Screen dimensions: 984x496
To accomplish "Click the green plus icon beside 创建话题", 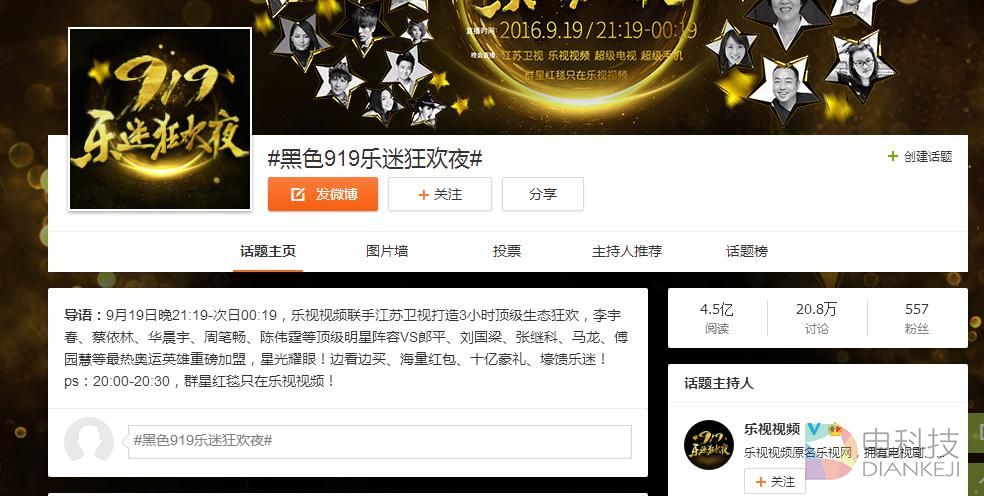I will (892, 156).
